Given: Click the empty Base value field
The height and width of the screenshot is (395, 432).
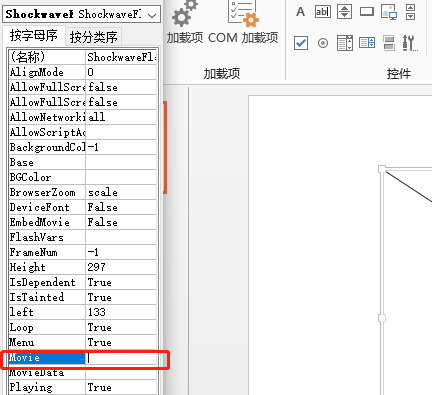Looking at the screenshot, I should [x=121, y=162].
